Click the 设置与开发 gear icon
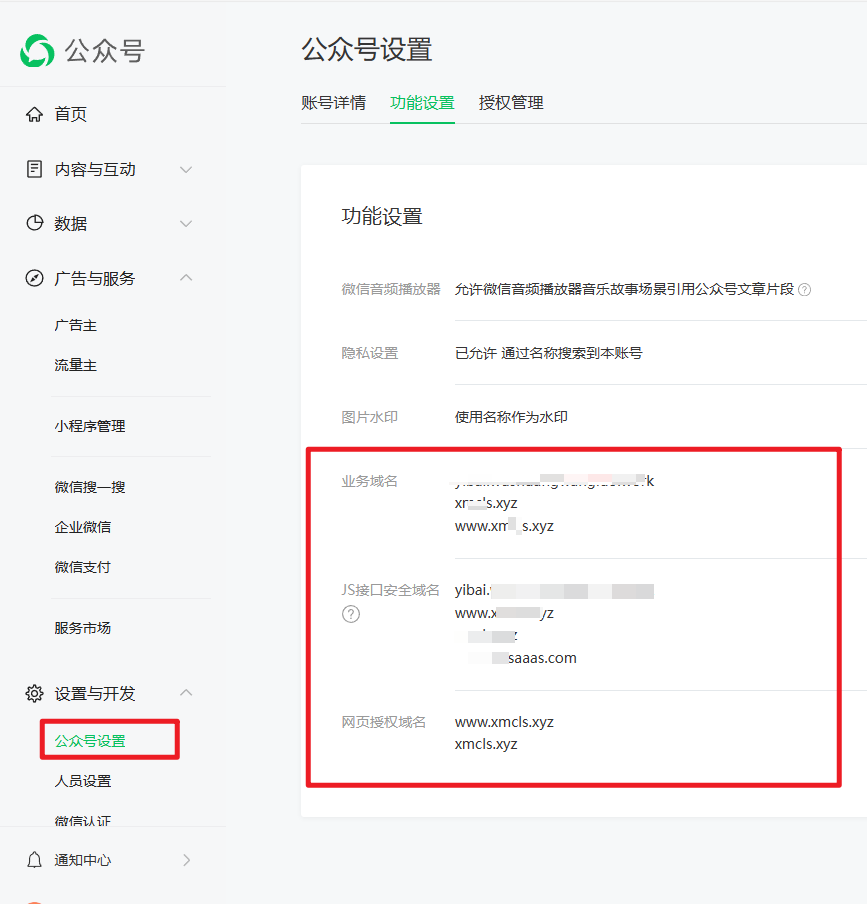This screenshot has width=867, height=904. pos(35,693)
